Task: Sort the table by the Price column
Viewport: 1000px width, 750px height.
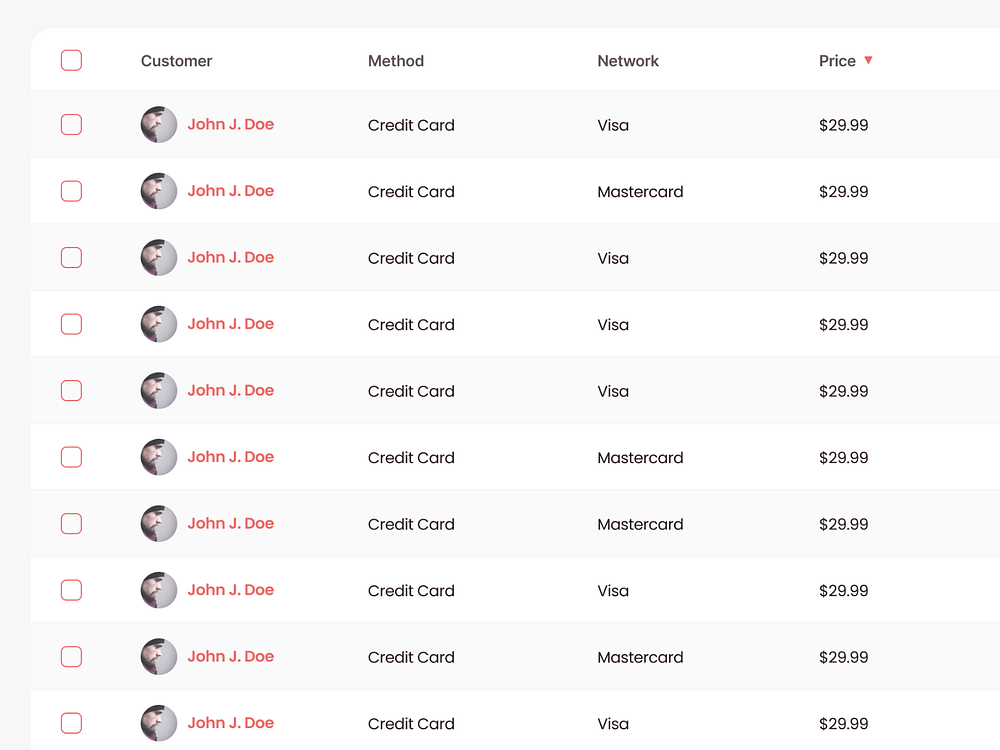Action: click(x=838, y=61)
